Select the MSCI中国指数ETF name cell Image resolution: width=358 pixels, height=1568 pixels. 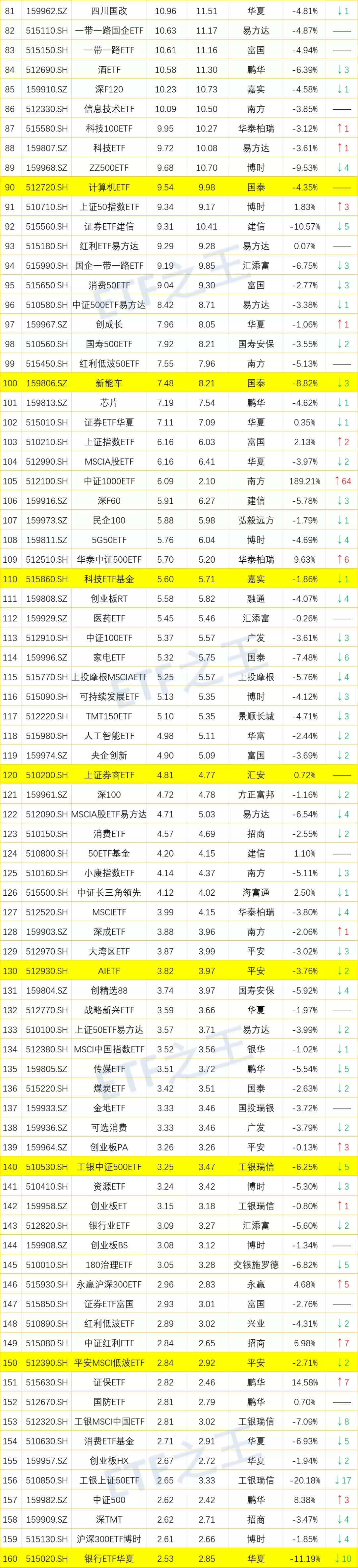pos(109,1049)
